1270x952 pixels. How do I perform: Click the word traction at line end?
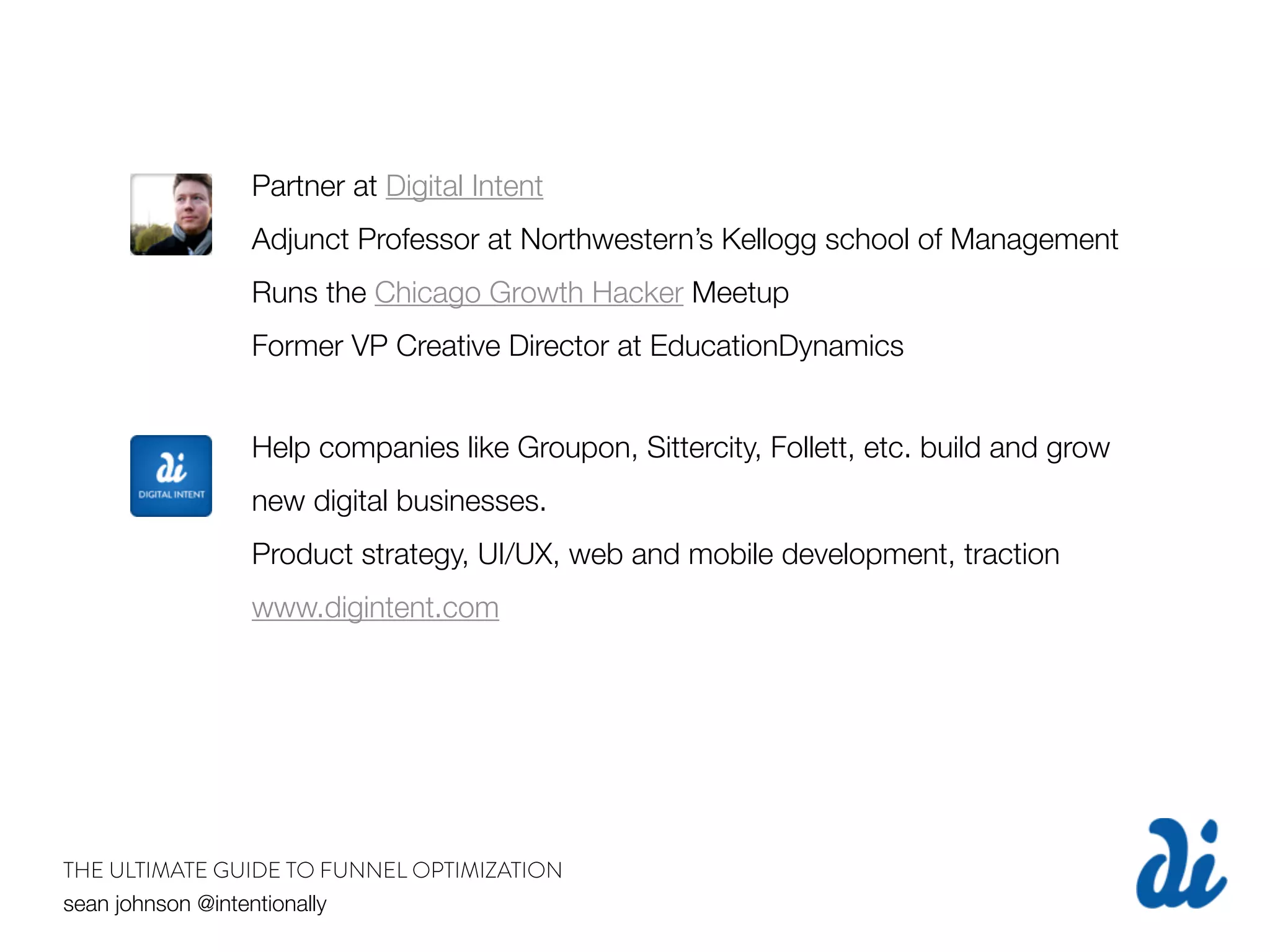tap(1011, 554)
